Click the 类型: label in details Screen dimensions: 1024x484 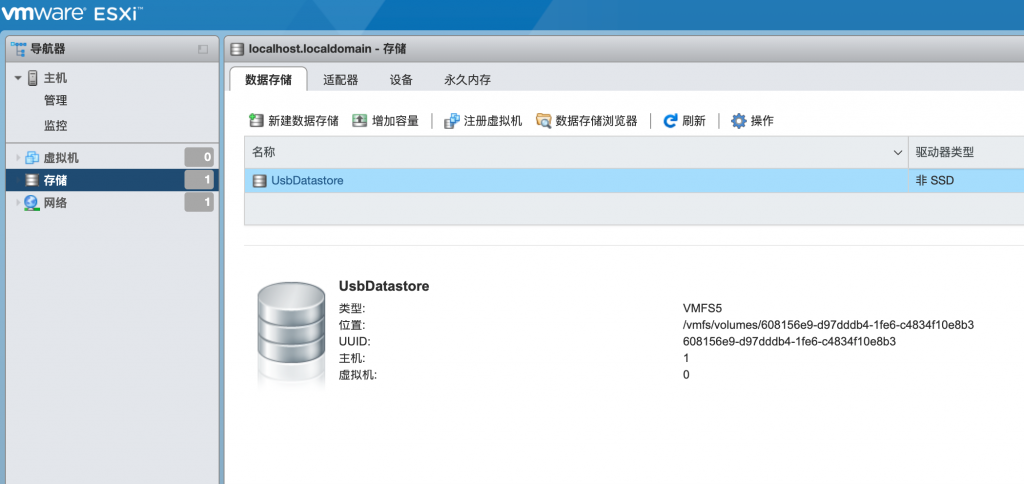click(352, 308)
